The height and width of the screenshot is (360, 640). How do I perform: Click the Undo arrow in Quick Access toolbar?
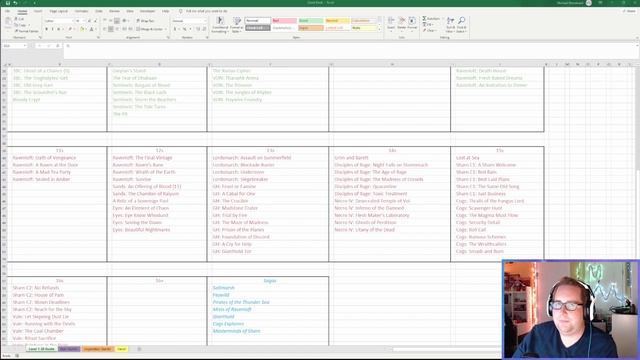tap(16, 3)
